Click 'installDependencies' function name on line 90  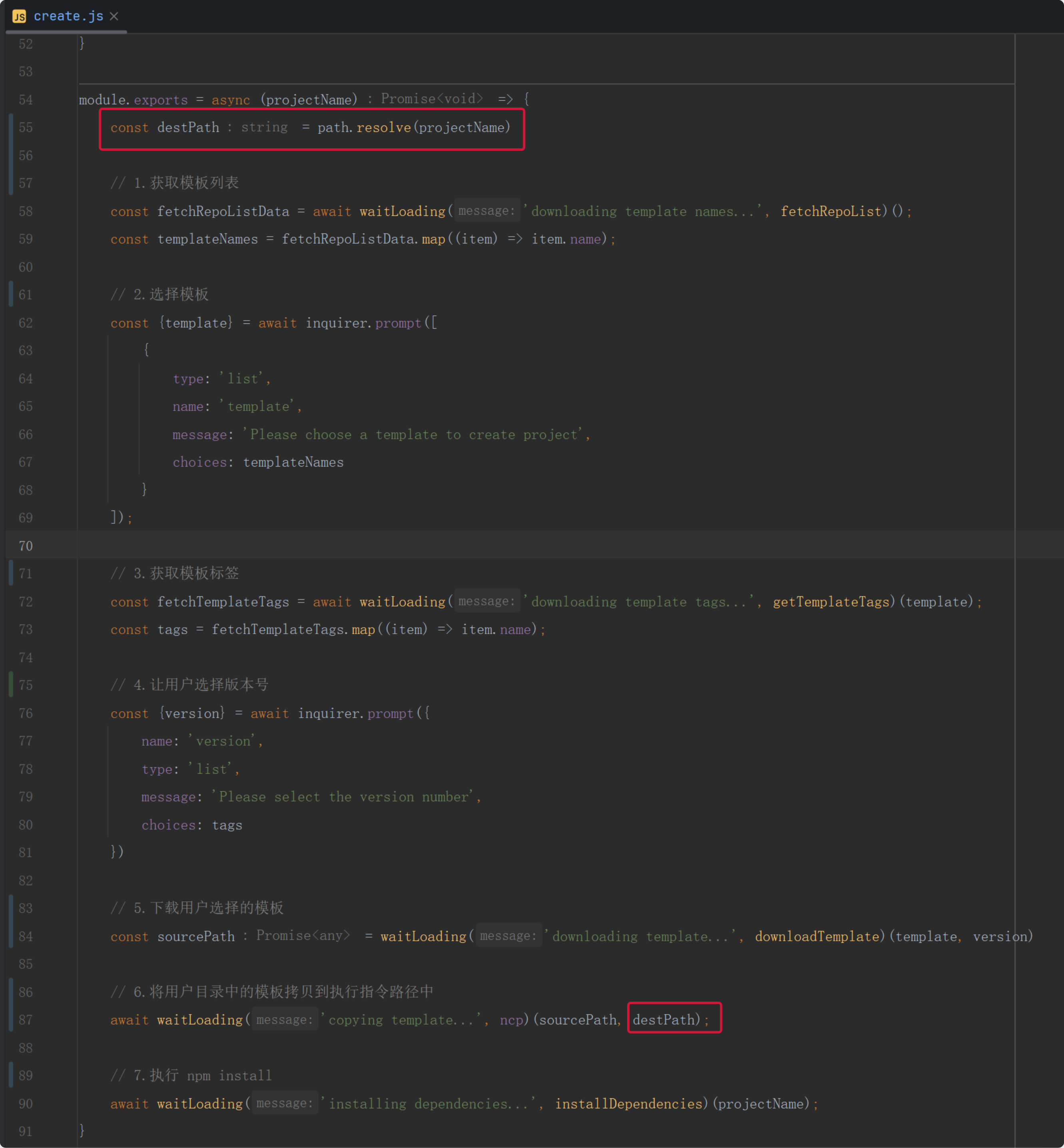click(629, 1104)
